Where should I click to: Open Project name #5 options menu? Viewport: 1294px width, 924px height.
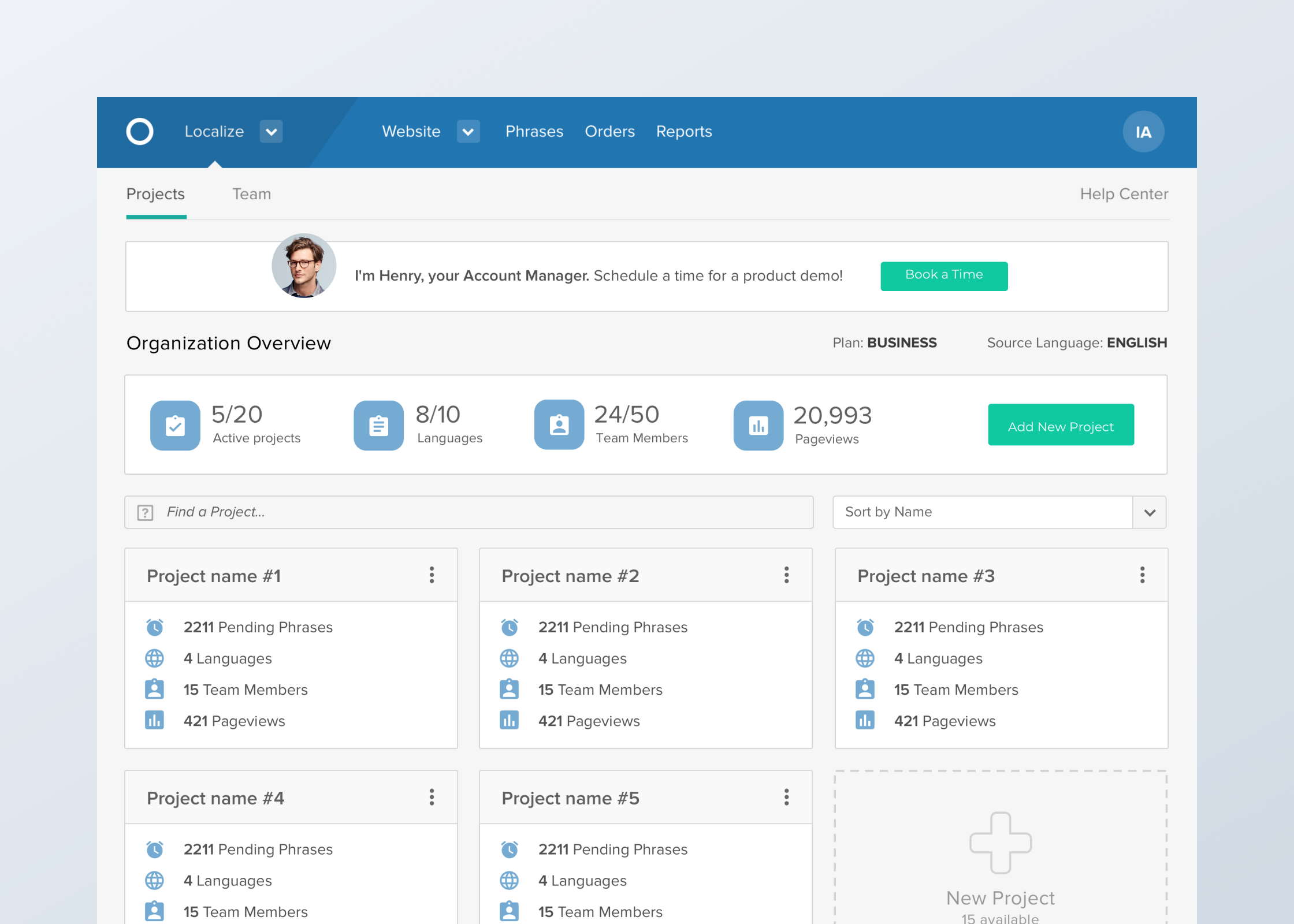click(x=786, y=798)
